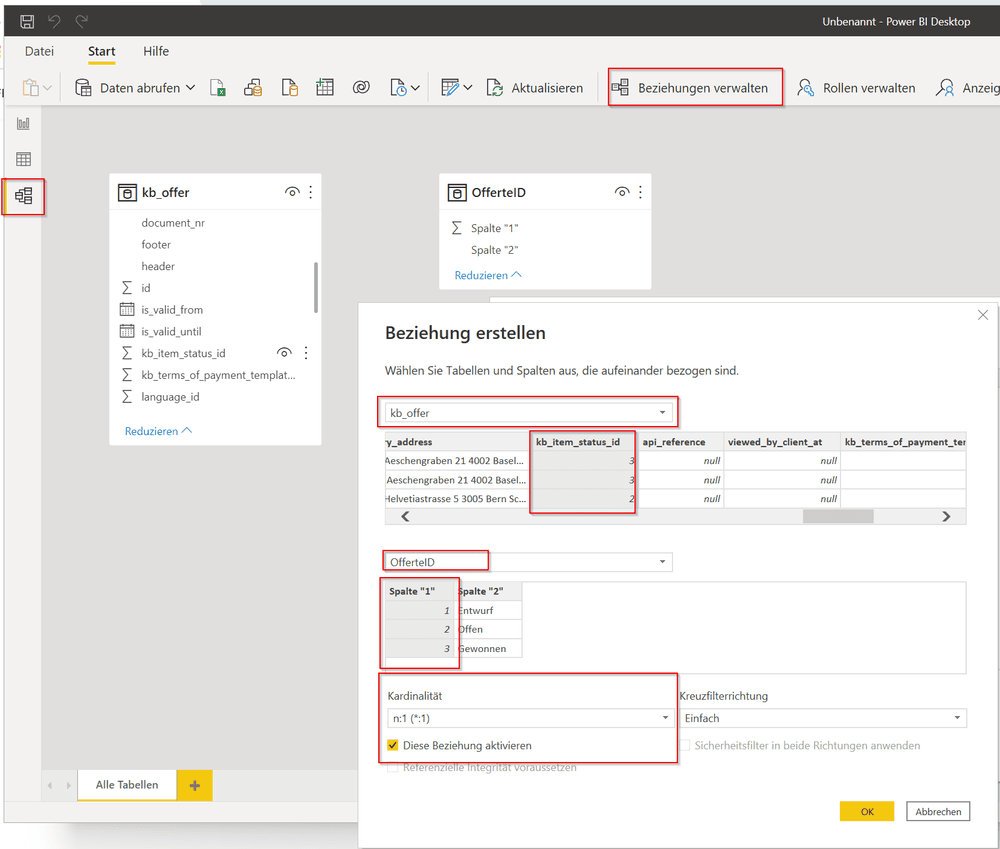Select viewed_by_client_at column header
1000x849 pixels.
(x=782, y=442)
